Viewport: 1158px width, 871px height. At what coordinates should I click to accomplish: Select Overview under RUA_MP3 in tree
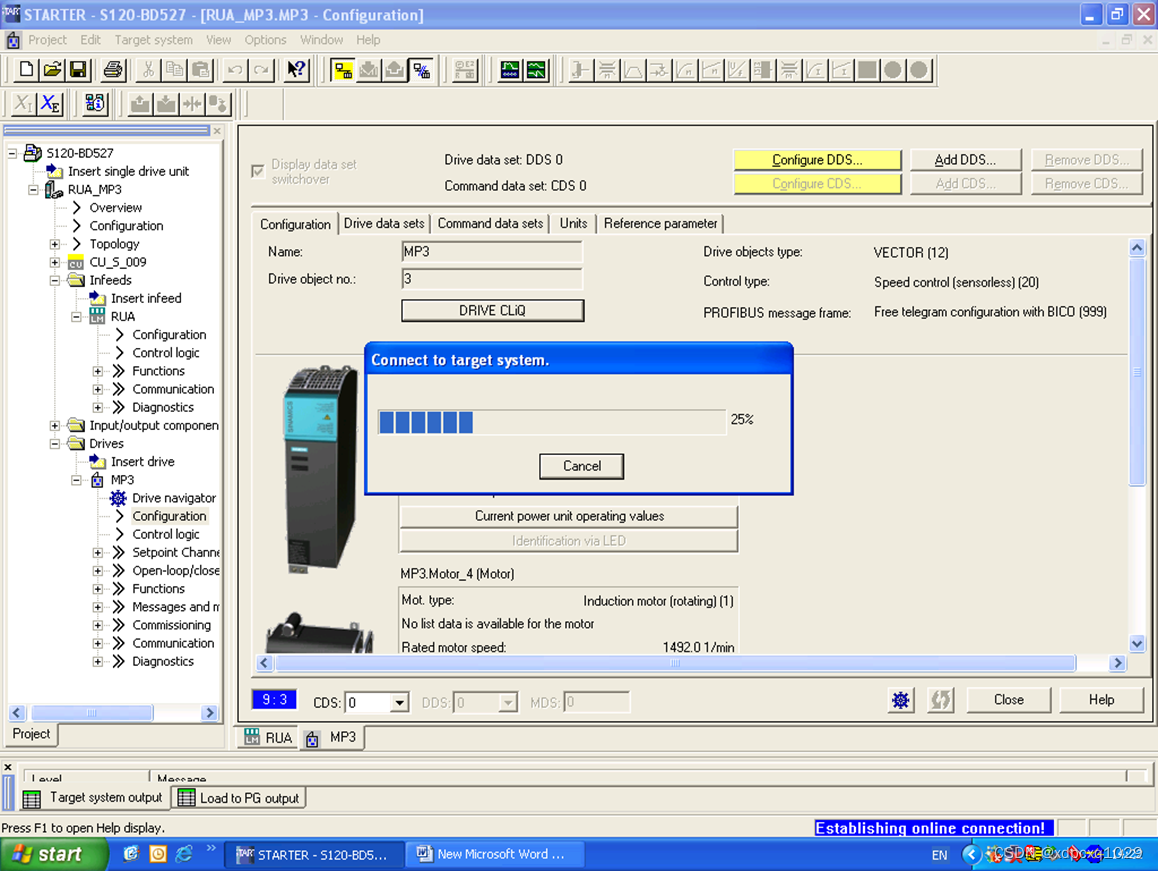pyautogui.click(x=115, y=208)
